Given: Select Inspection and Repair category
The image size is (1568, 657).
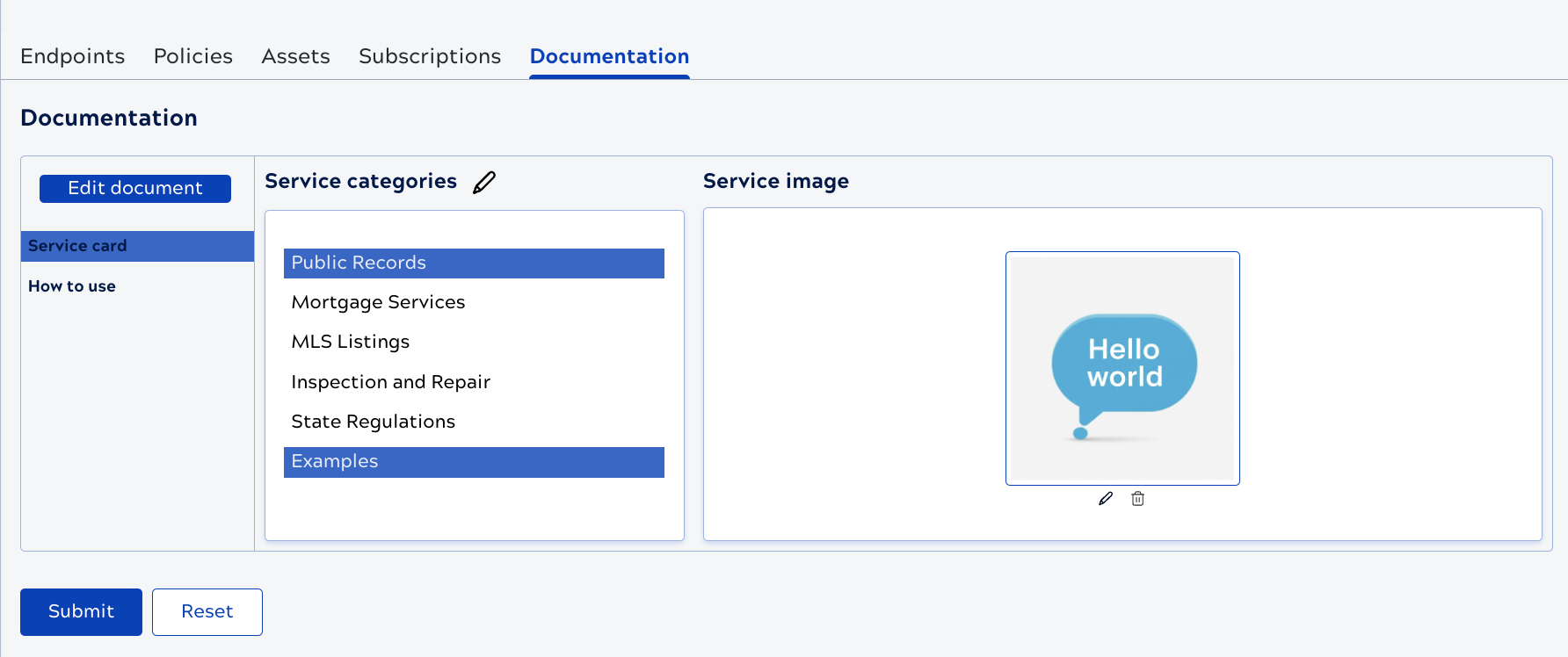Looking at the screenshot, I should pos(391,382).
